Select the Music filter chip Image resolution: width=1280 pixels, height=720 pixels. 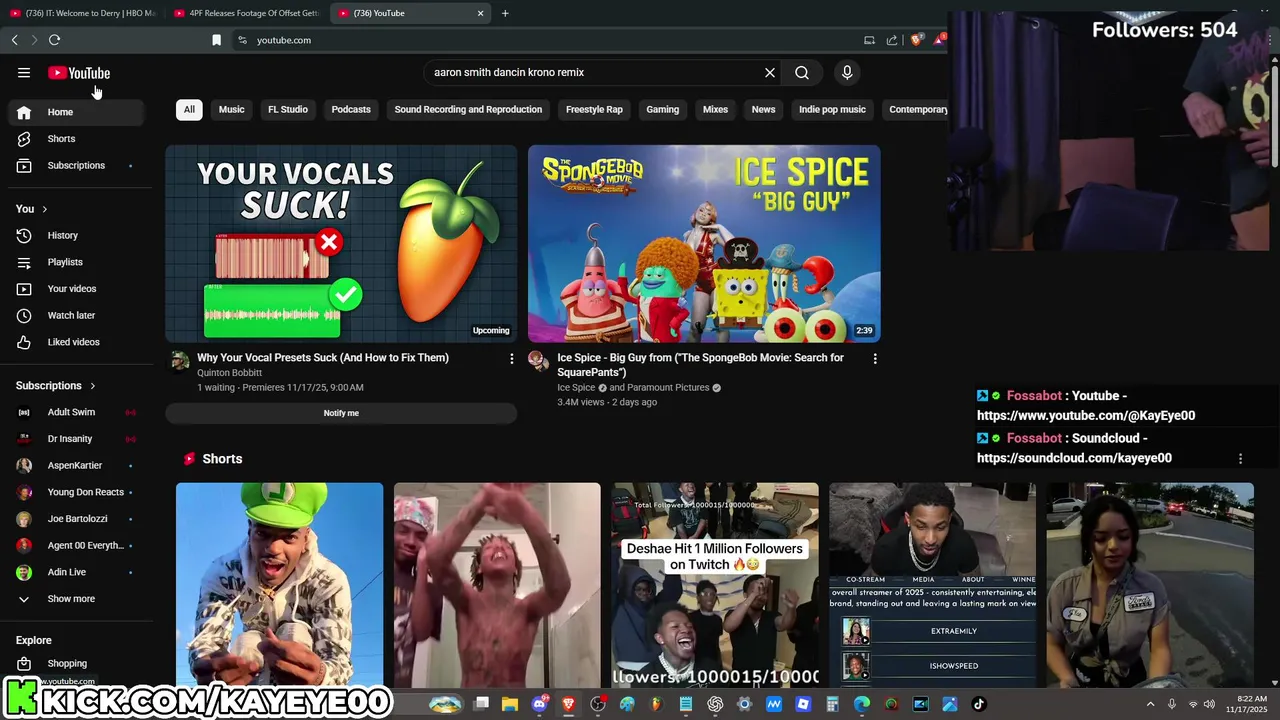coord(232,109)
